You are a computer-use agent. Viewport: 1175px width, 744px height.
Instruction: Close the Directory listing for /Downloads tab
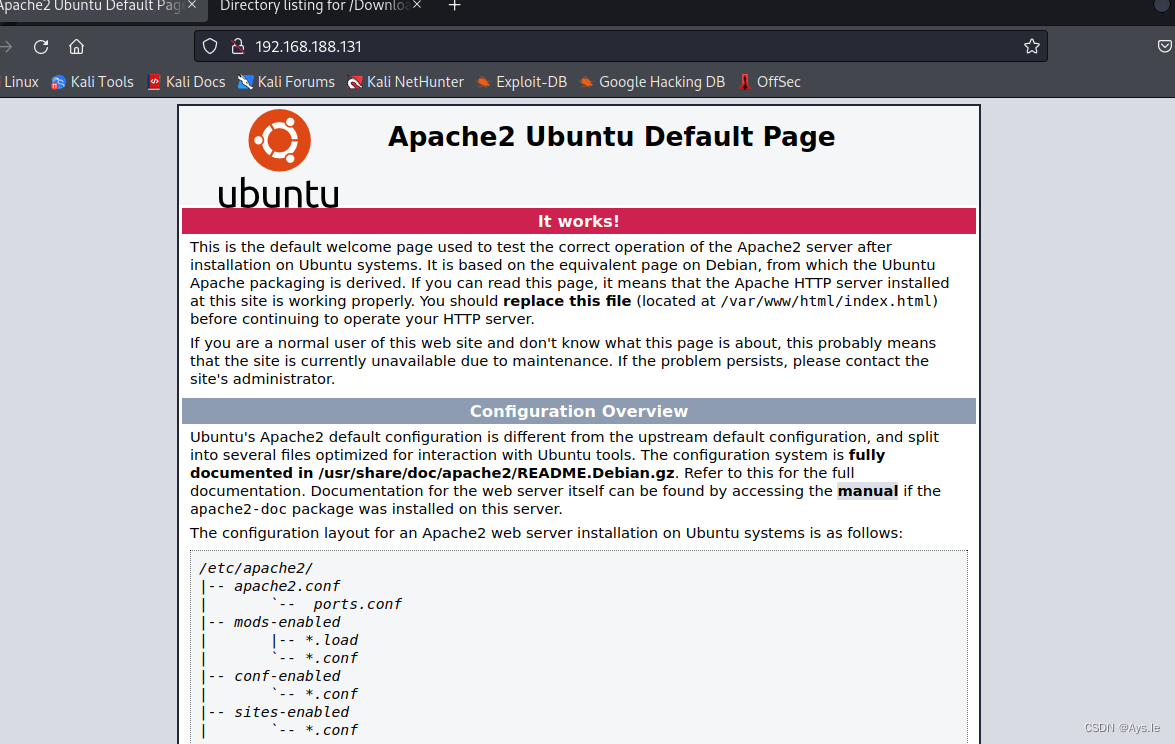click(417, 5)
